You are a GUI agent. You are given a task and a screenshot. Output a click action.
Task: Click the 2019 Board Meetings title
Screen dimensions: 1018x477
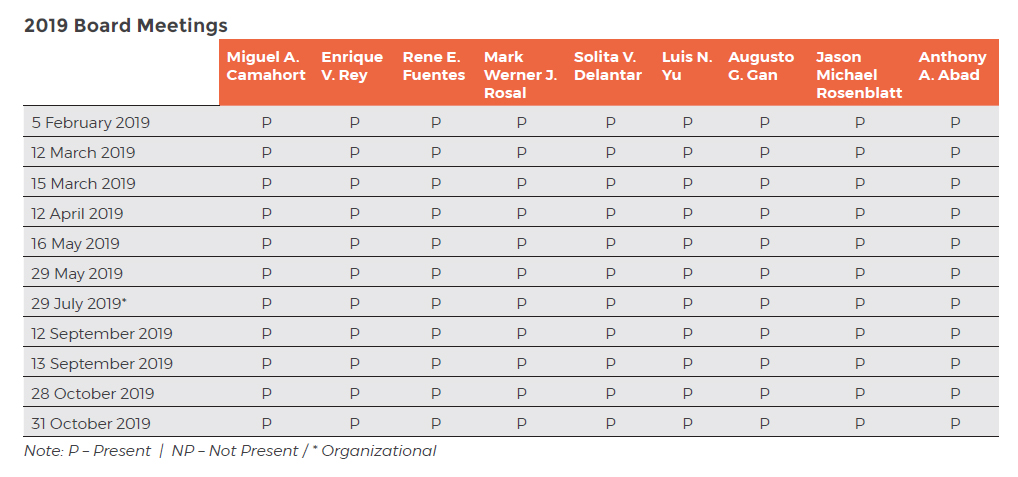pos(125,26)
